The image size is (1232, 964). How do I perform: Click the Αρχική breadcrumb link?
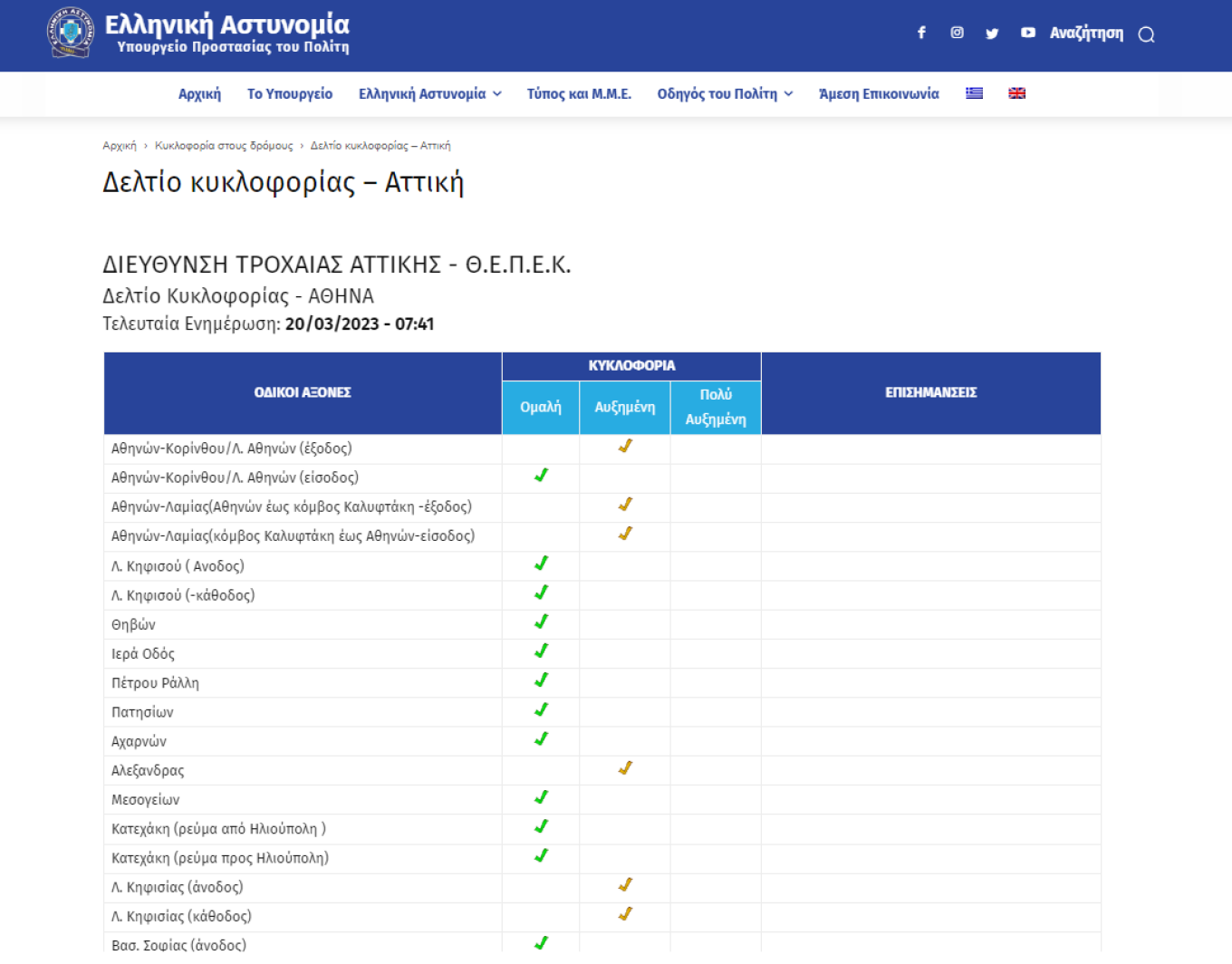pyautogui.click(x=120, y=146)
